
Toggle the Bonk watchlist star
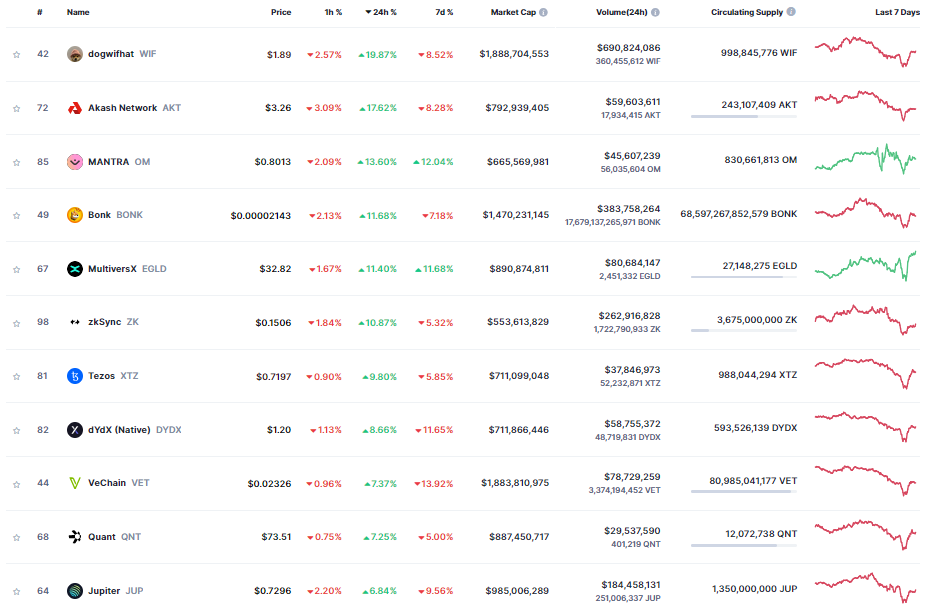[17, 215]
